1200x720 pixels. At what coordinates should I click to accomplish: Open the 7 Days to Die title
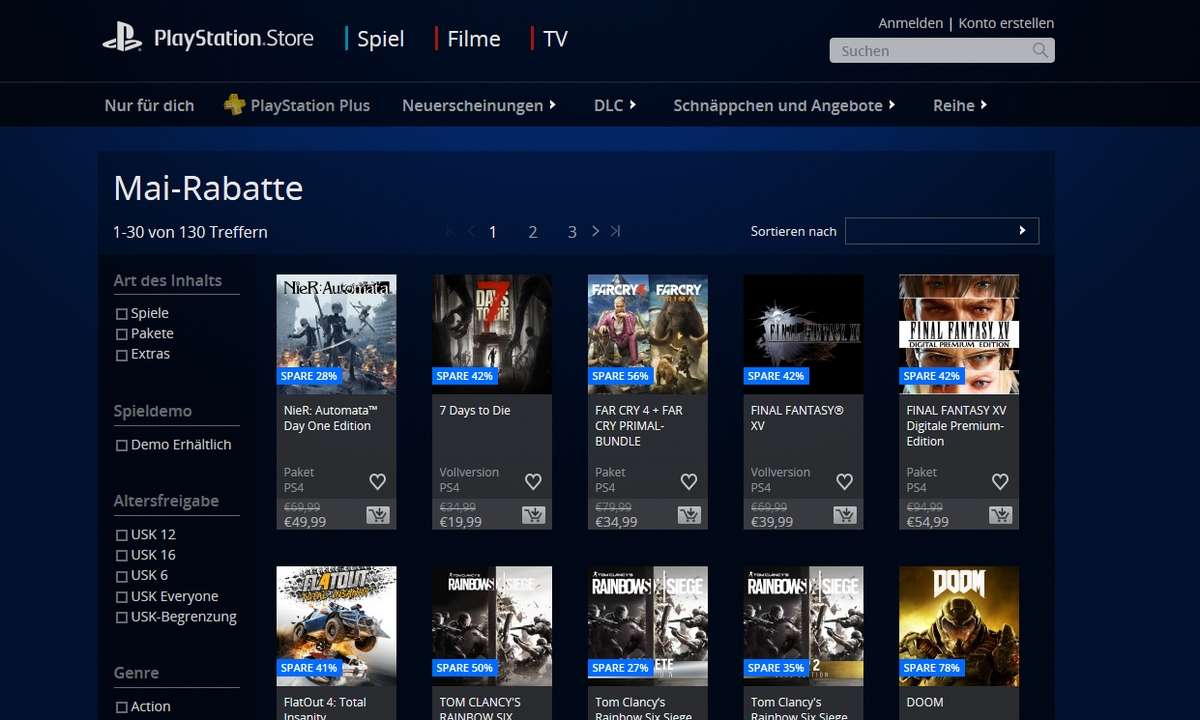(475, 410)
